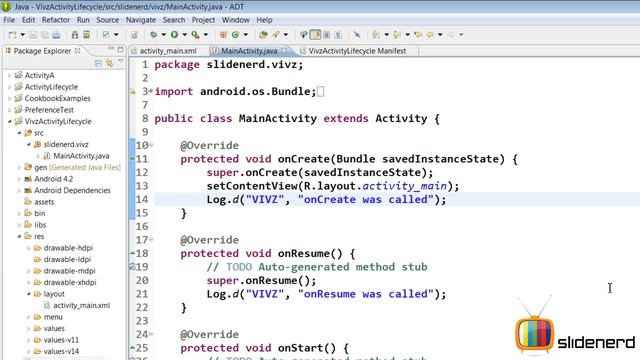640x360 pixels.
Task: Click the New Java Package icon
Action: coord(223,35)
